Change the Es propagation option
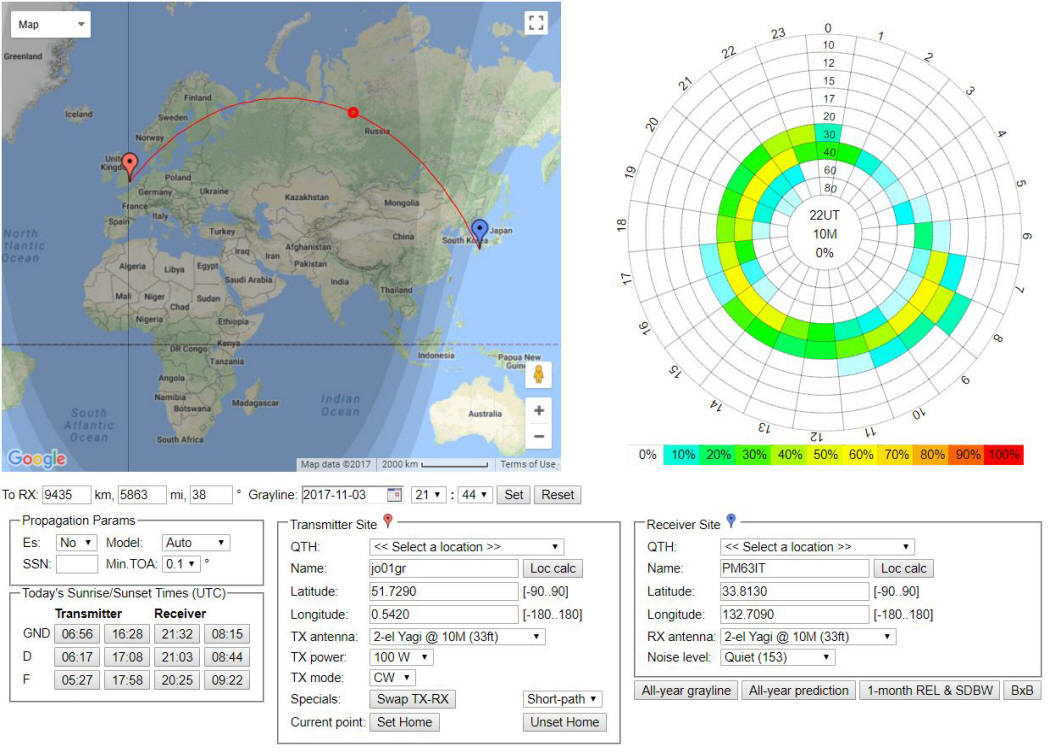1055x752 pixels. (x=75, y=543)
